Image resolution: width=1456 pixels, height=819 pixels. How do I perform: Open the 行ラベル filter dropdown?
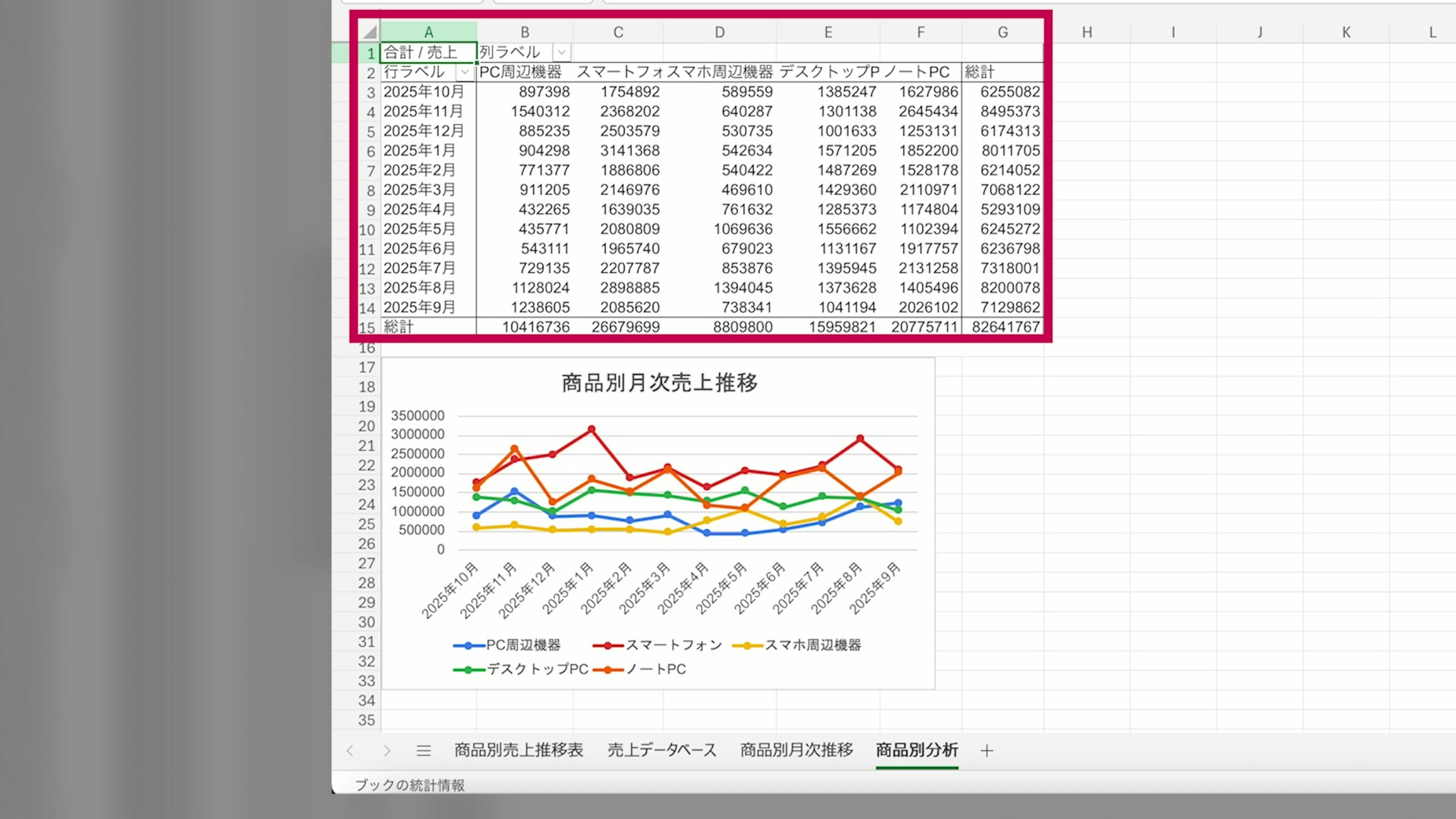(x=464, y=72)
